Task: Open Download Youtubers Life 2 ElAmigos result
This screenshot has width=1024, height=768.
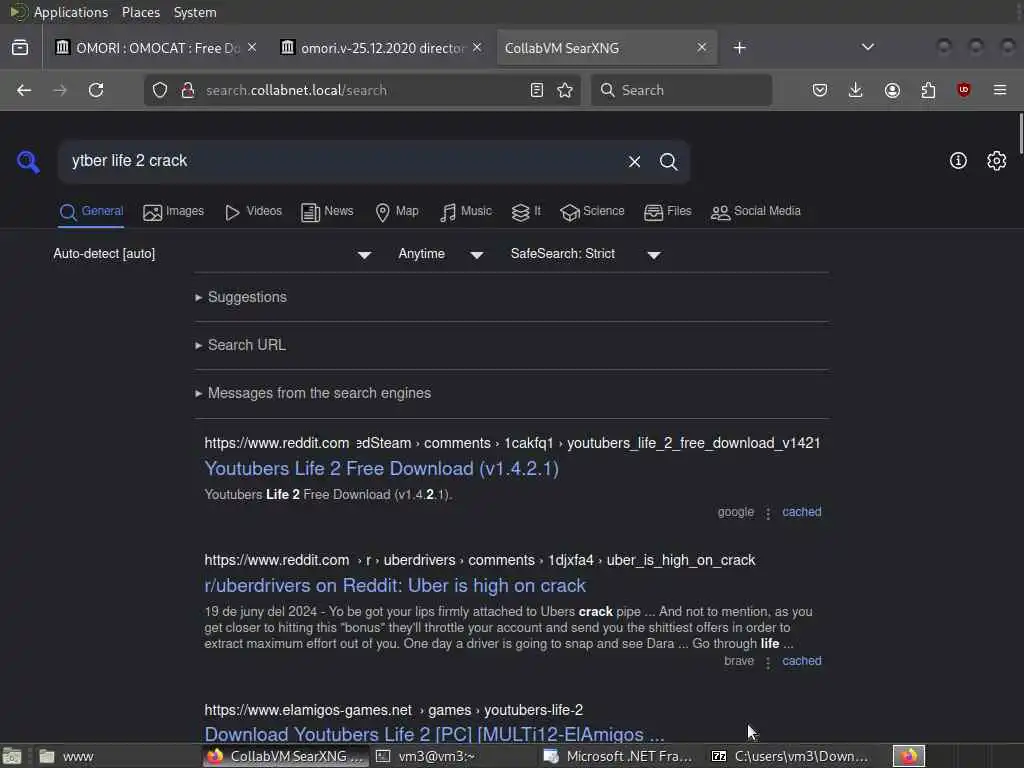Action: tap(434, 734)
